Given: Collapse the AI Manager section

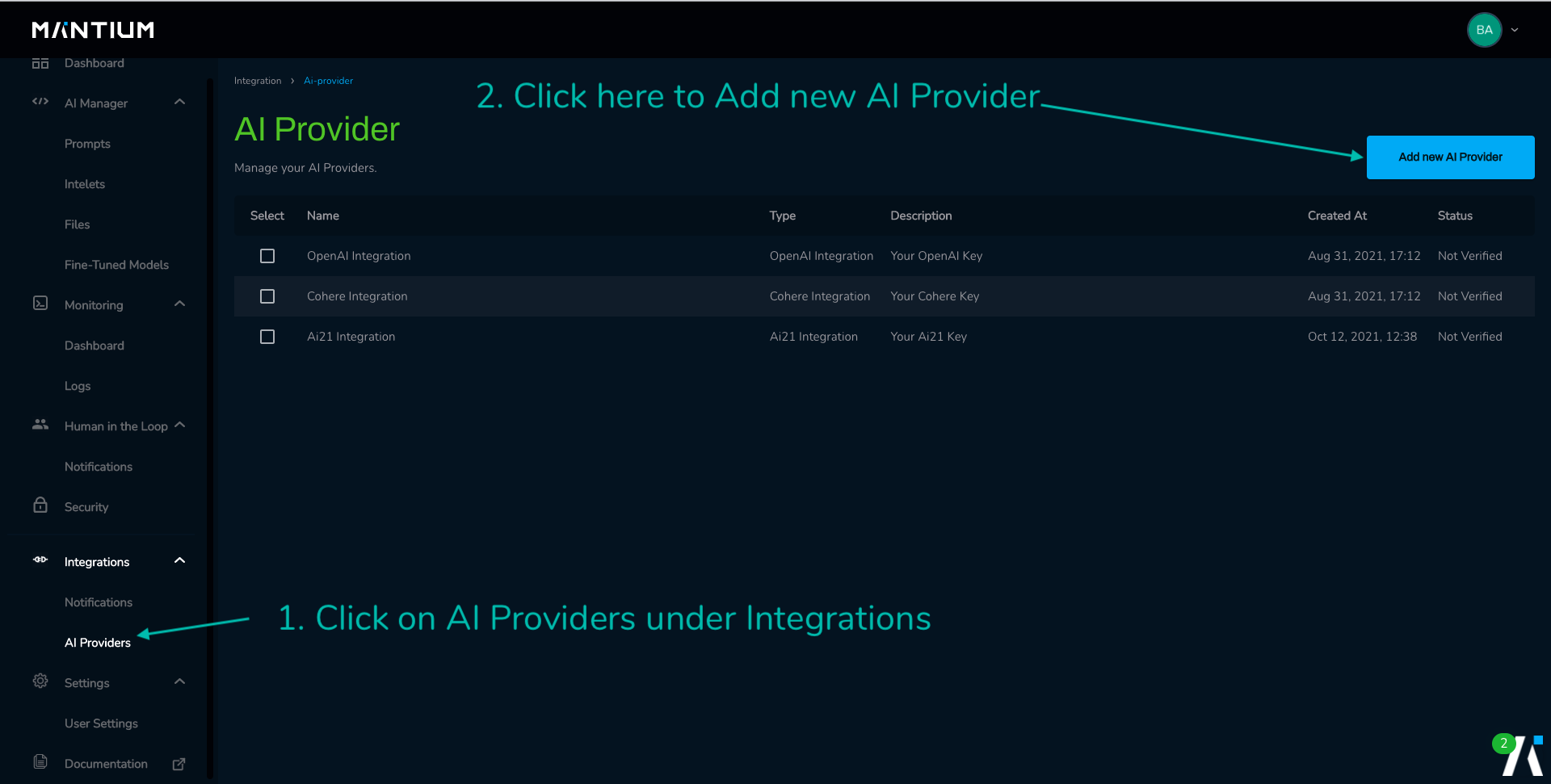Looking at the screenshot, I should 180,102.
